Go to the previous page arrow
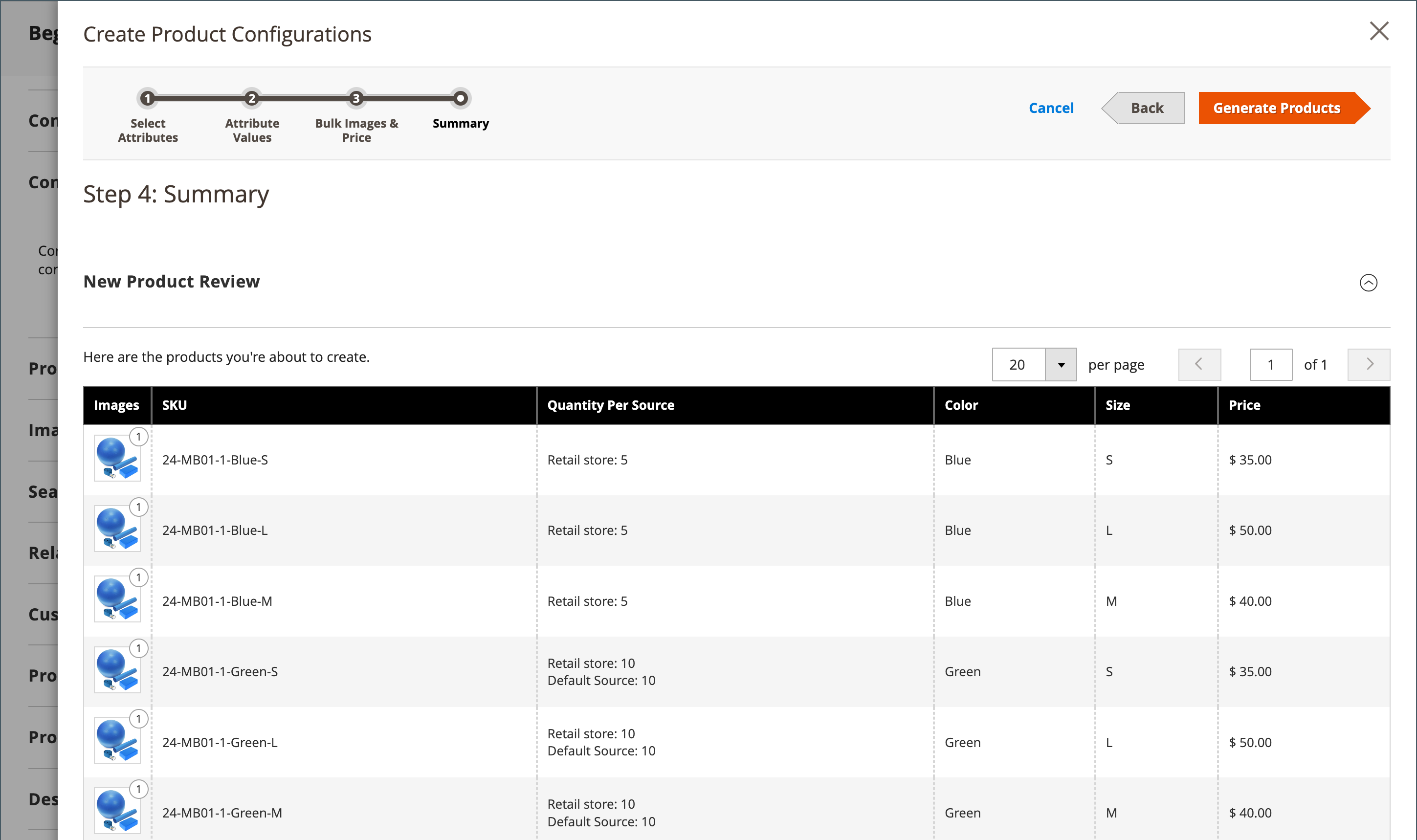Image resolution: width=1417 pixels, height=840 pixels. [x=1199, y=365]
